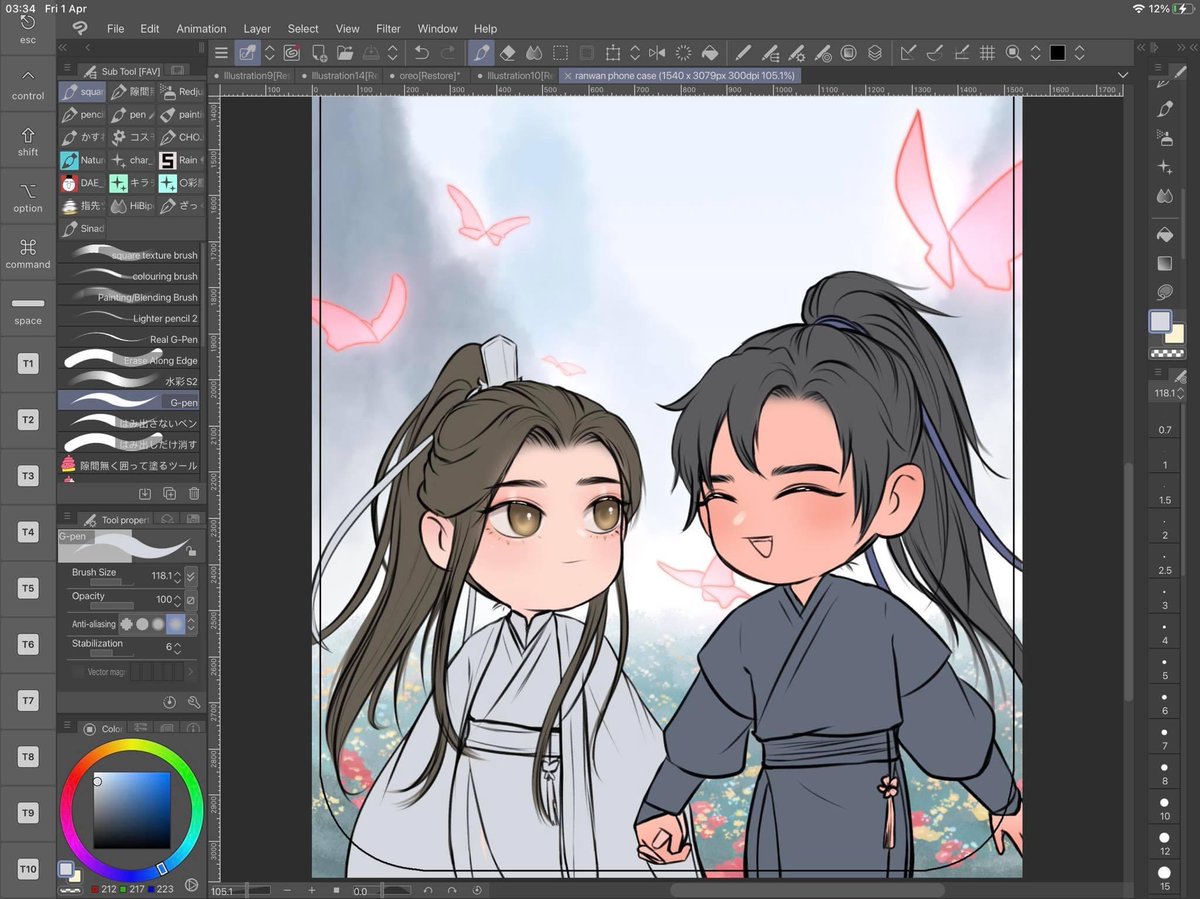1200x899 pixels.
Task: Toggle the tool property lock icon
Action: pyautogui.click(x=190, y=549)
